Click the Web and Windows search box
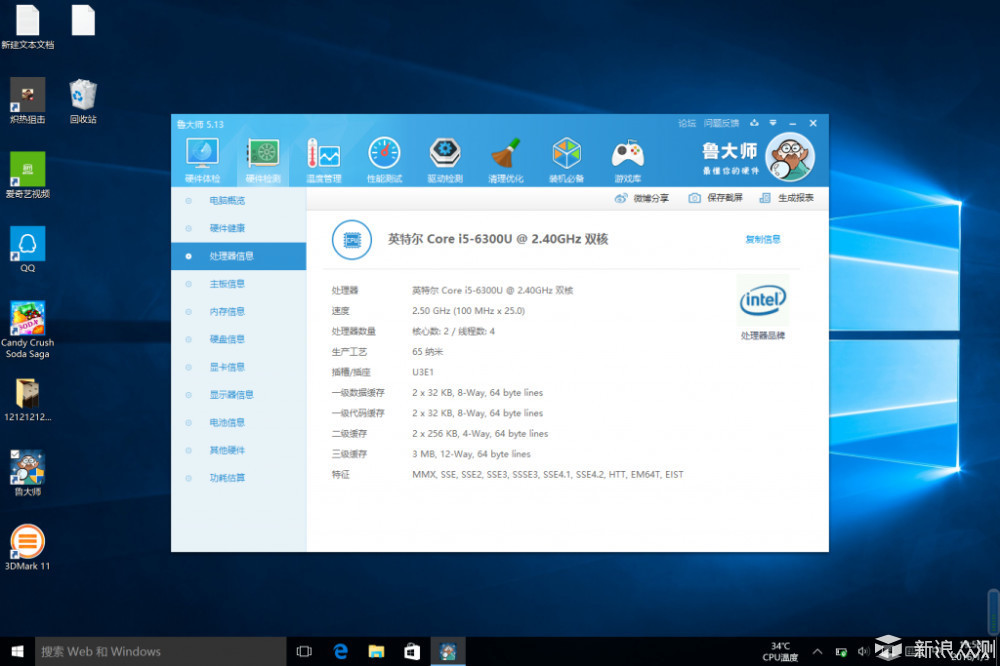The height and width of the screenshot is (666, 1000). tap(160, 651)
